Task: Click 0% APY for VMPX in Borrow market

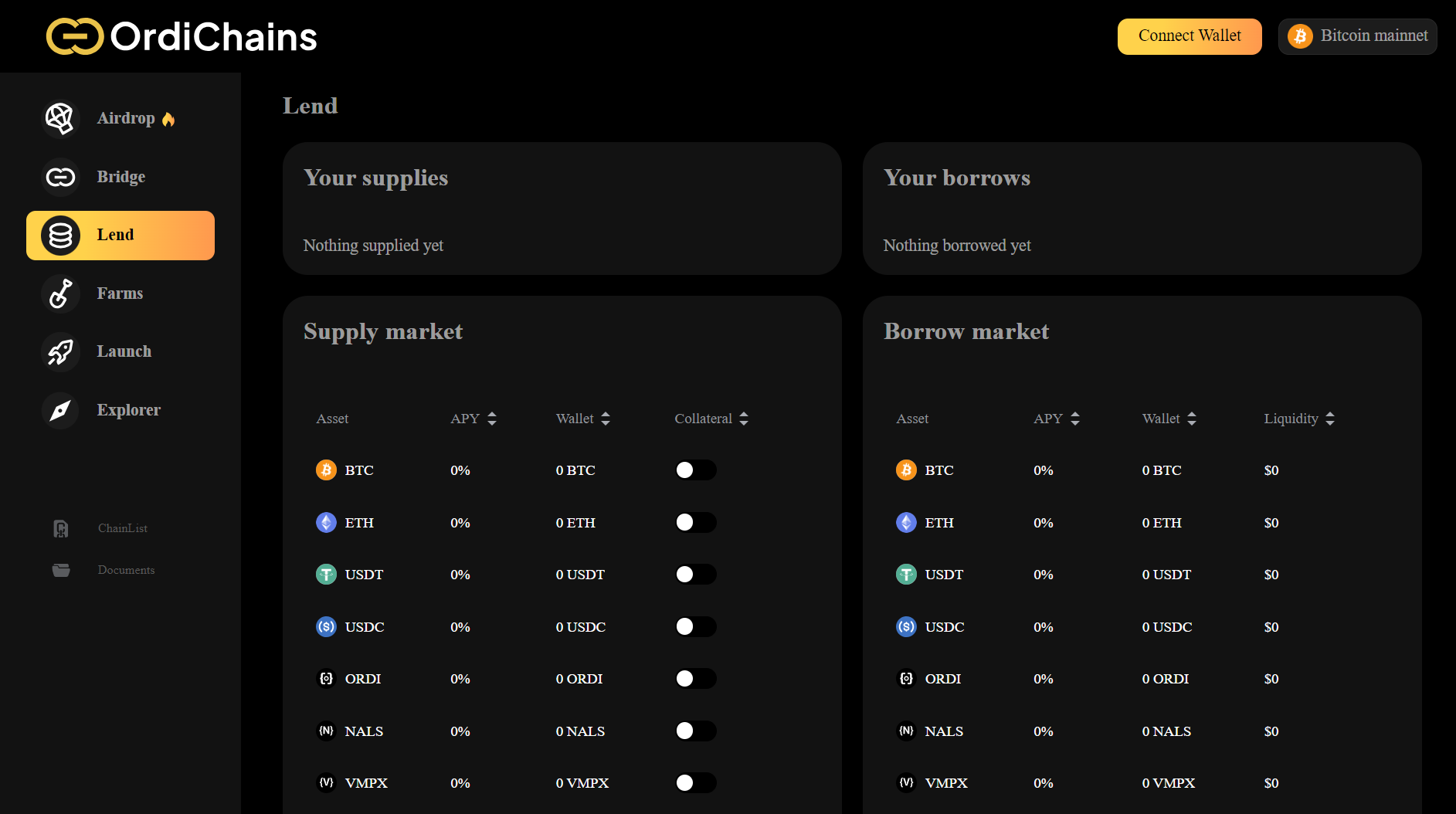Action: pos(1044,783)
